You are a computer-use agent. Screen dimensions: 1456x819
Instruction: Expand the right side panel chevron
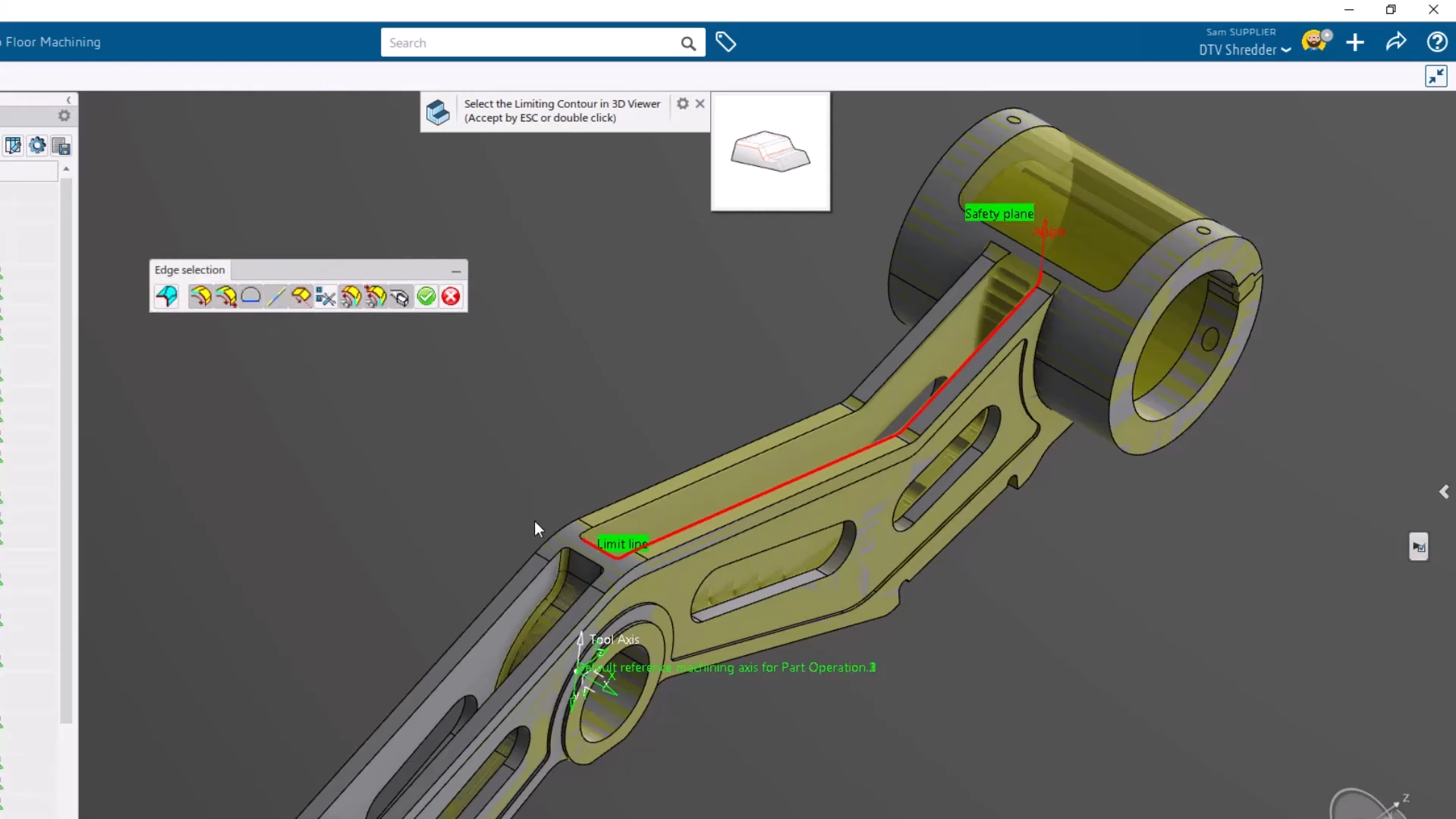(x=1444, y=492)
